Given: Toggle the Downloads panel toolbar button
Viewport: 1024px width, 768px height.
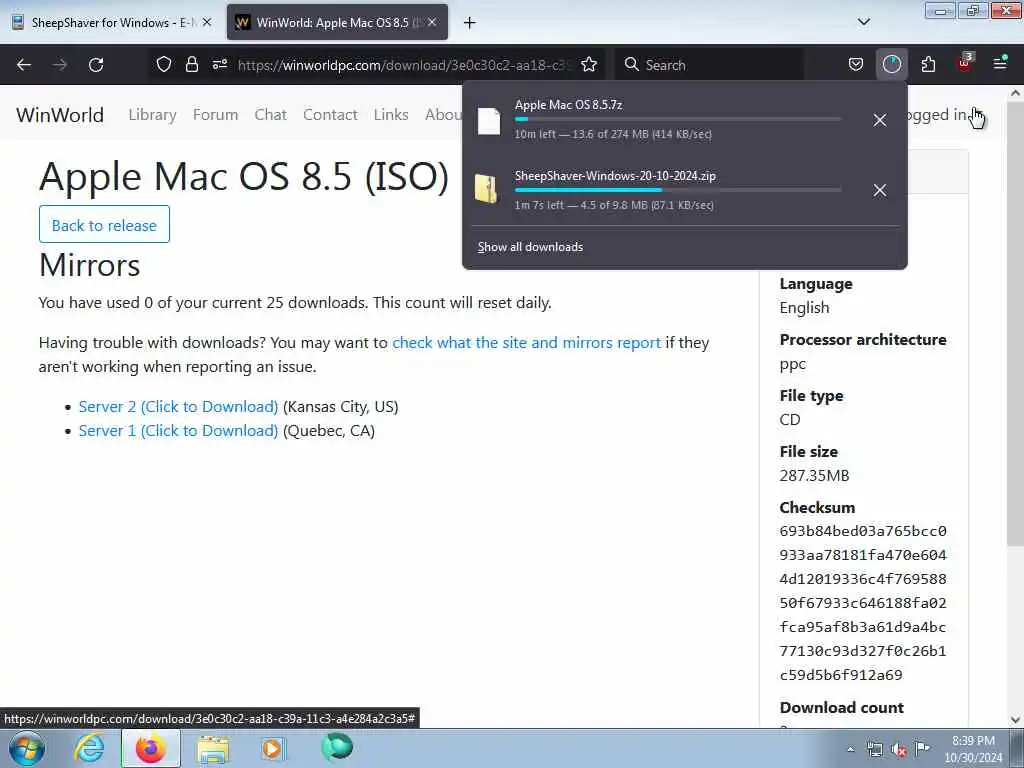Looking at the screenshot, I should tap(891, 65).
